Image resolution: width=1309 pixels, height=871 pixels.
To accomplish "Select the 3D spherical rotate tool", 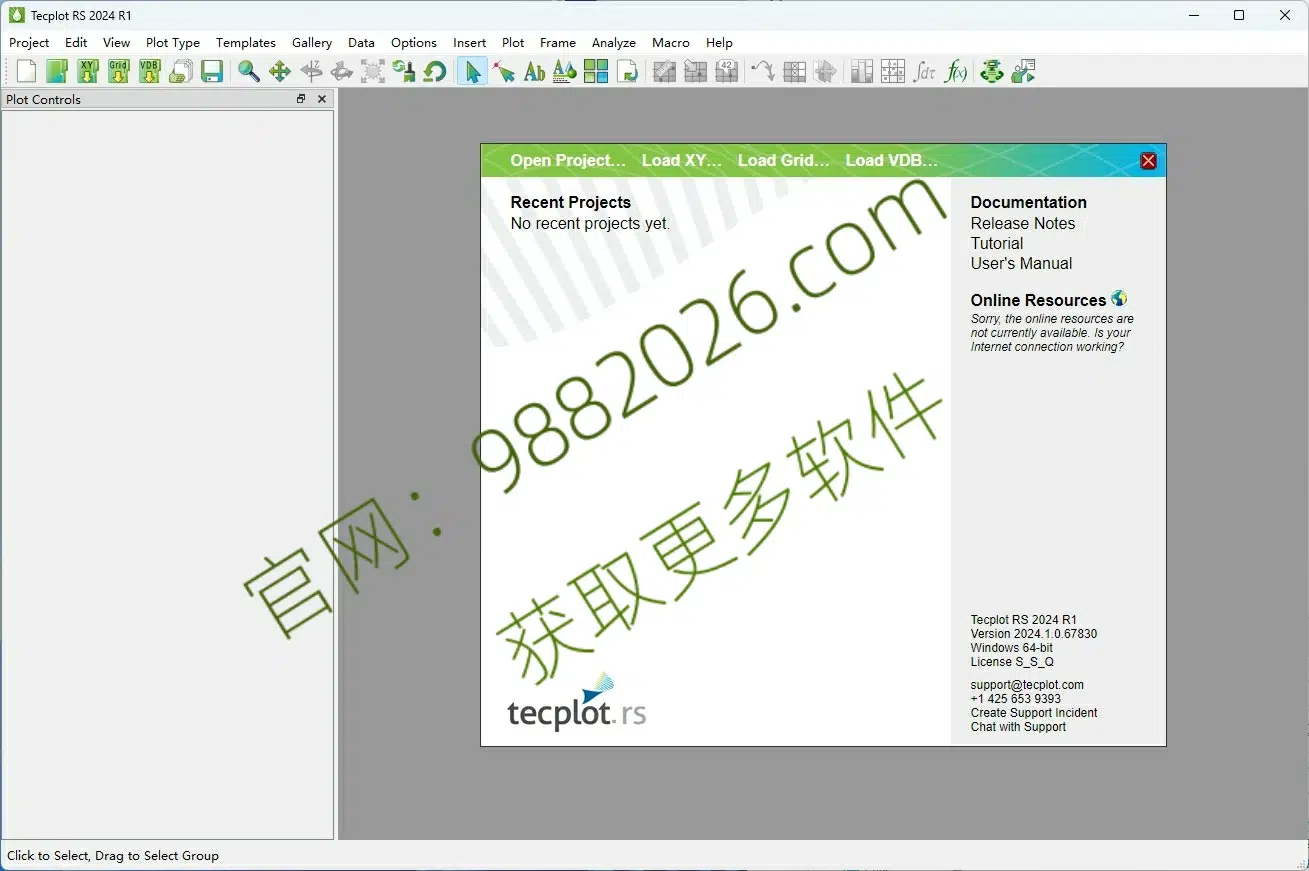I will tap(342, 71).
